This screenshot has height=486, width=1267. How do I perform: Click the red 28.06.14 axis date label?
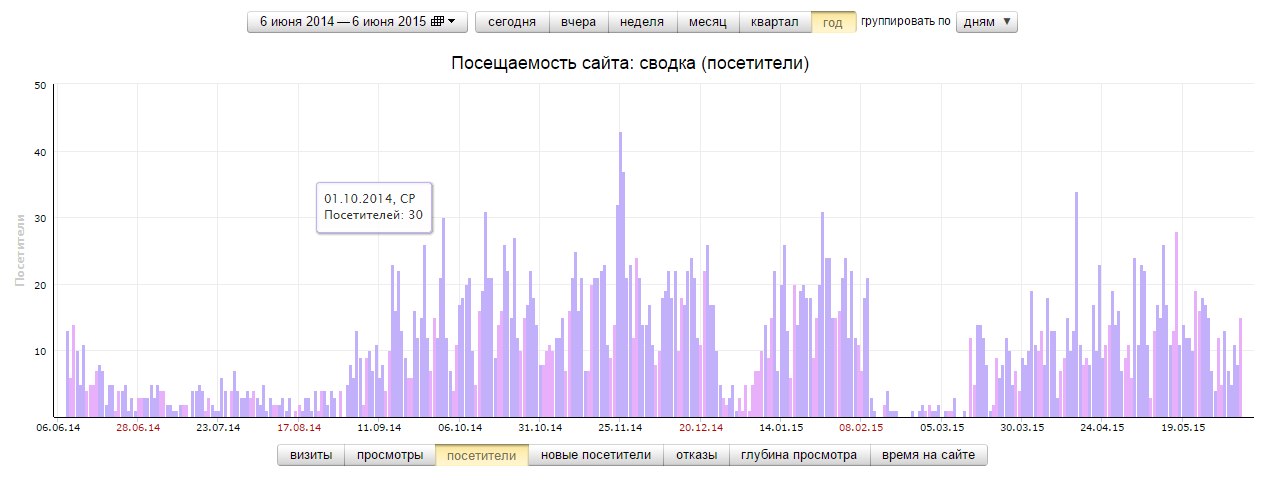138,427
